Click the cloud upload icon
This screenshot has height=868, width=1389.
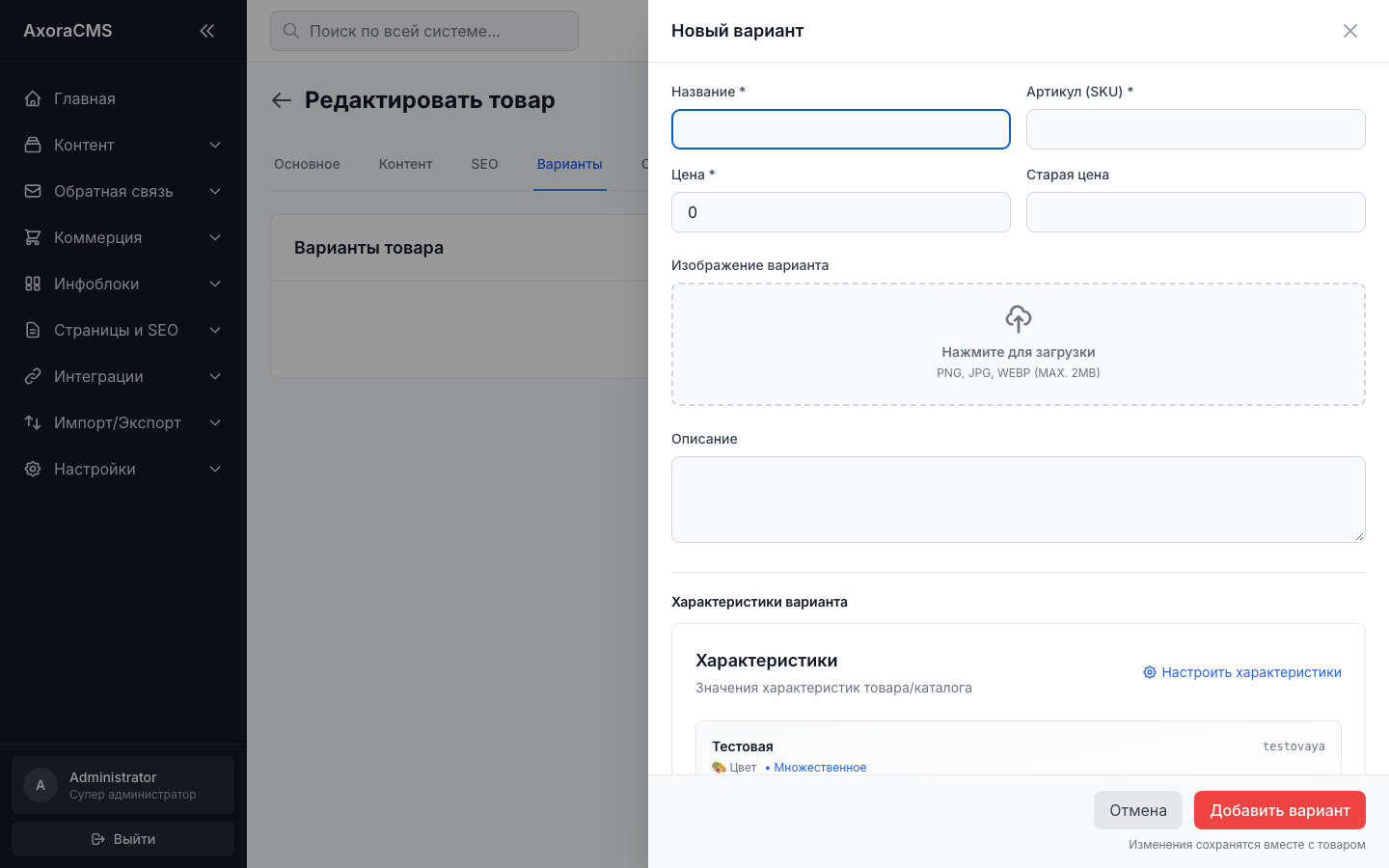1019,319
